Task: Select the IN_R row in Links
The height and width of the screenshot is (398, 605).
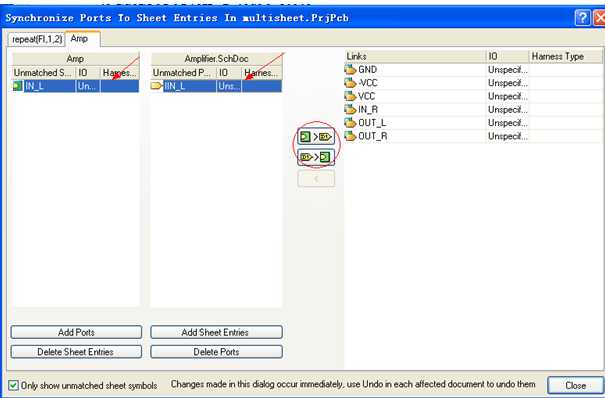Action: pos(474,110)
